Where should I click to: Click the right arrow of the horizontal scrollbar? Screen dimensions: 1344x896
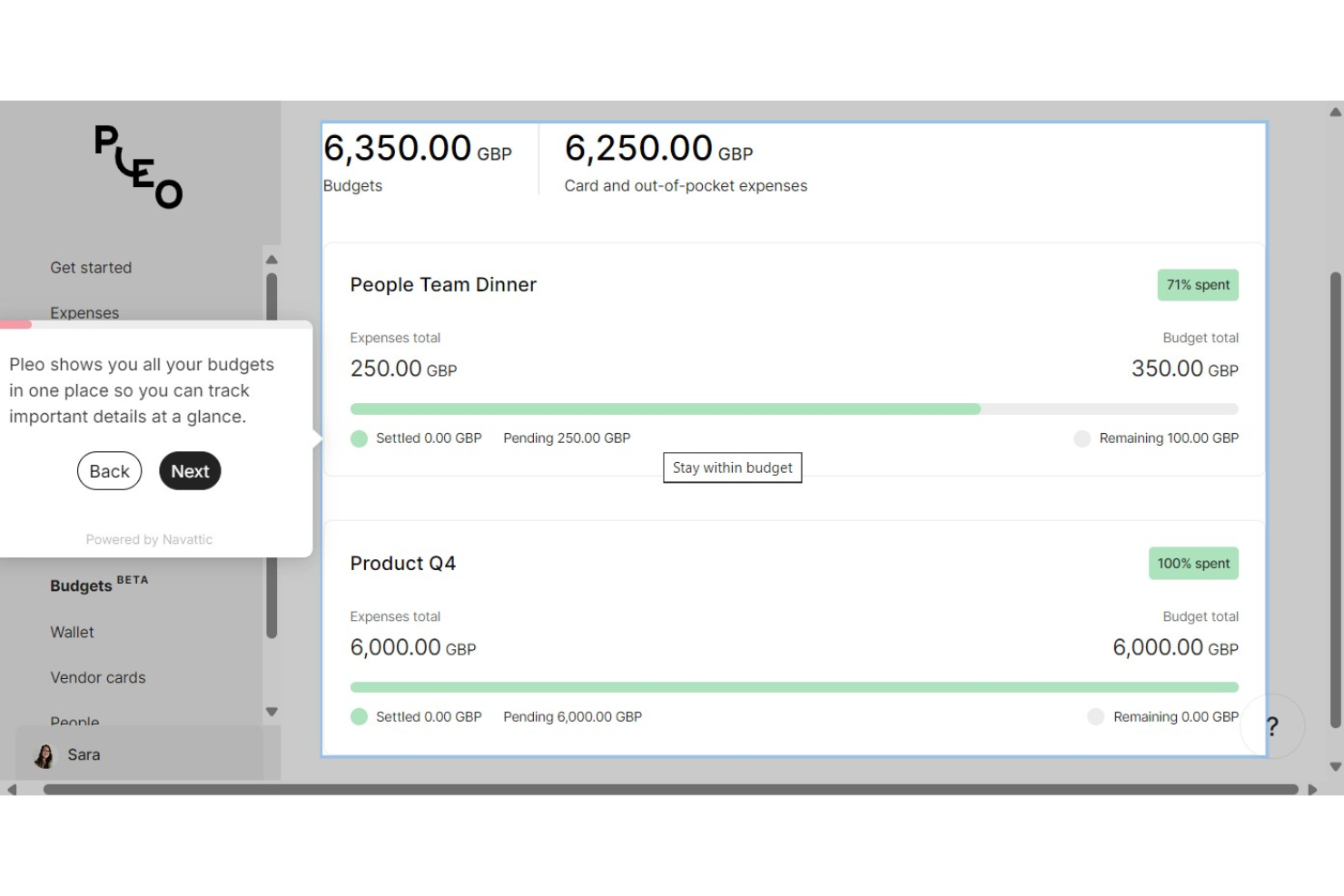pos(1314,789)
